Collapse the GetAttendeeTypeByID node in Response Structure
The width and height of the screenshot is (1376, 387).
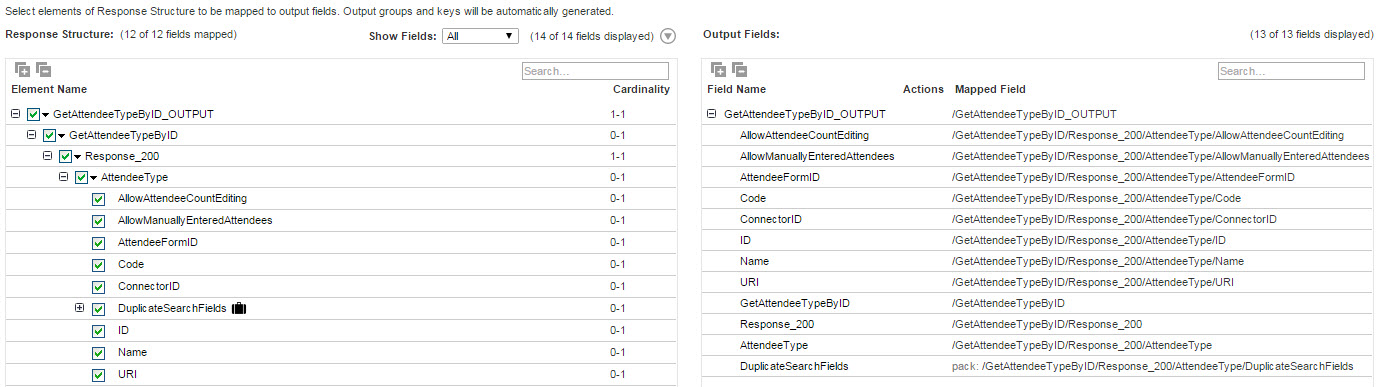coord(32,135)
